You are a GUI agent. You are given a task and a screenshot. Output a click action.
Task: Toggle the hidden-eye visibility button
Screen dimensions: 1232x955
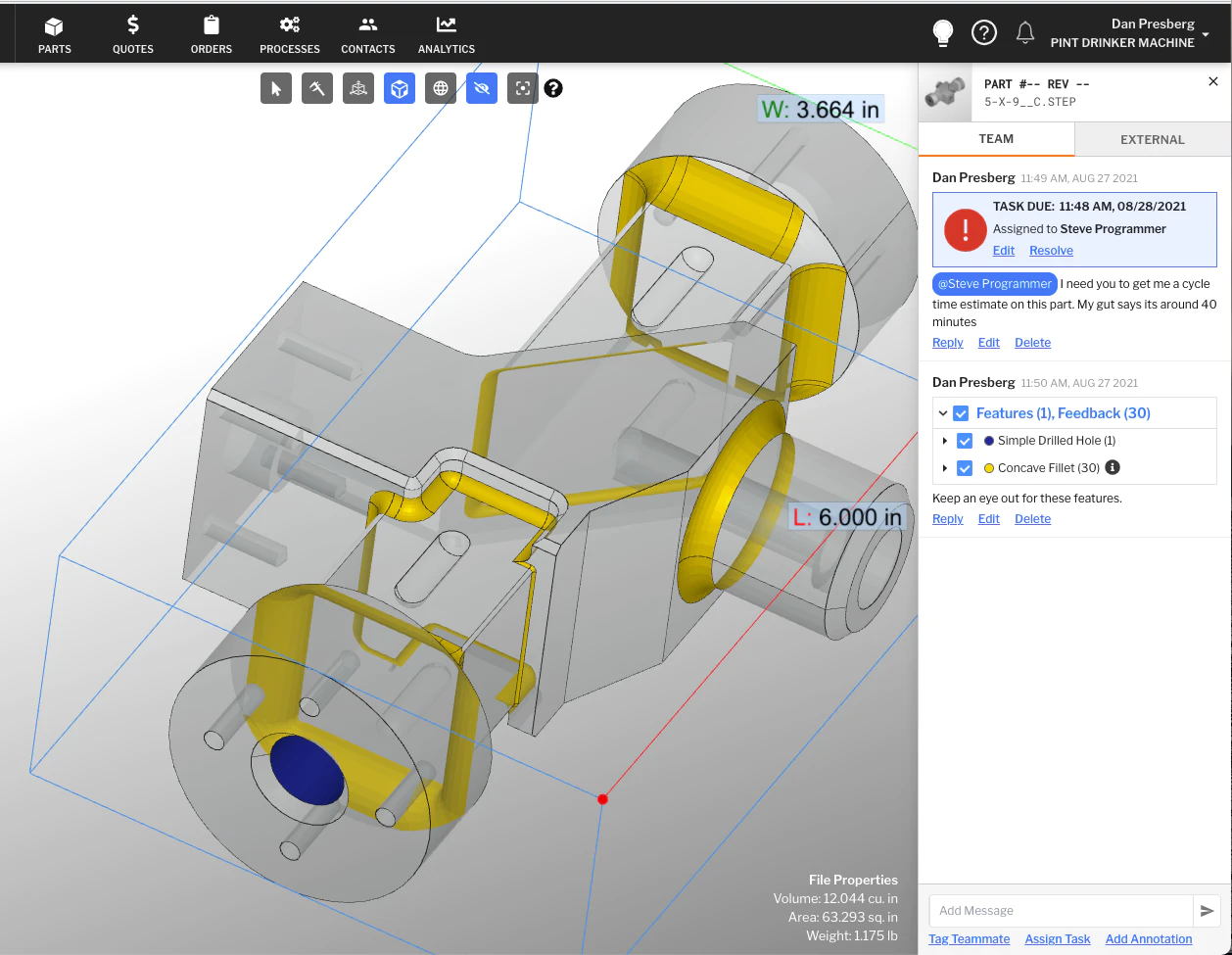482,88
